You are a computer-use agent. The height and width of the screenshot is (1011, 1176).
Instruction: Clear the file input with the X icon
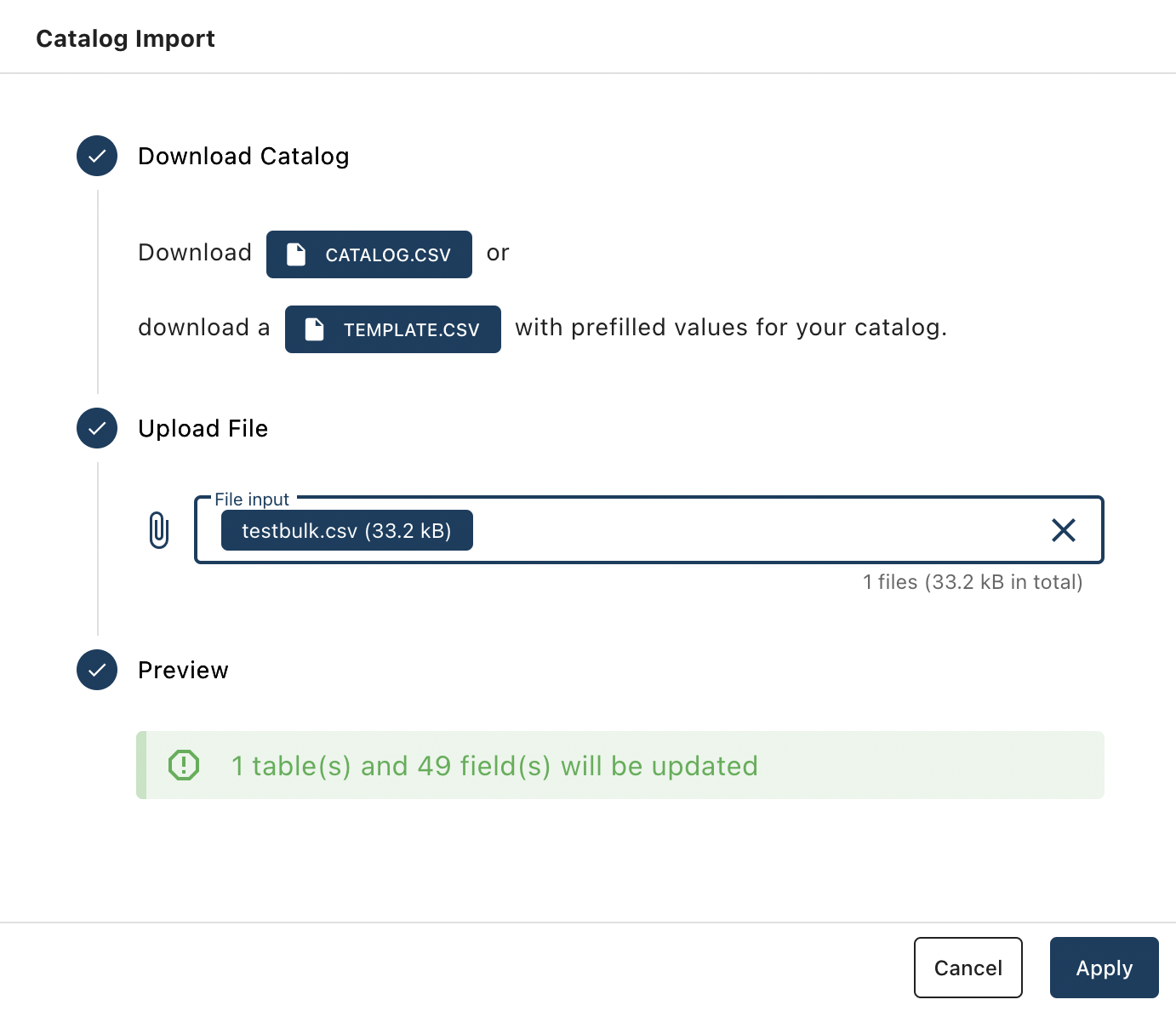pyautogui.click(x=1064, y=530)
